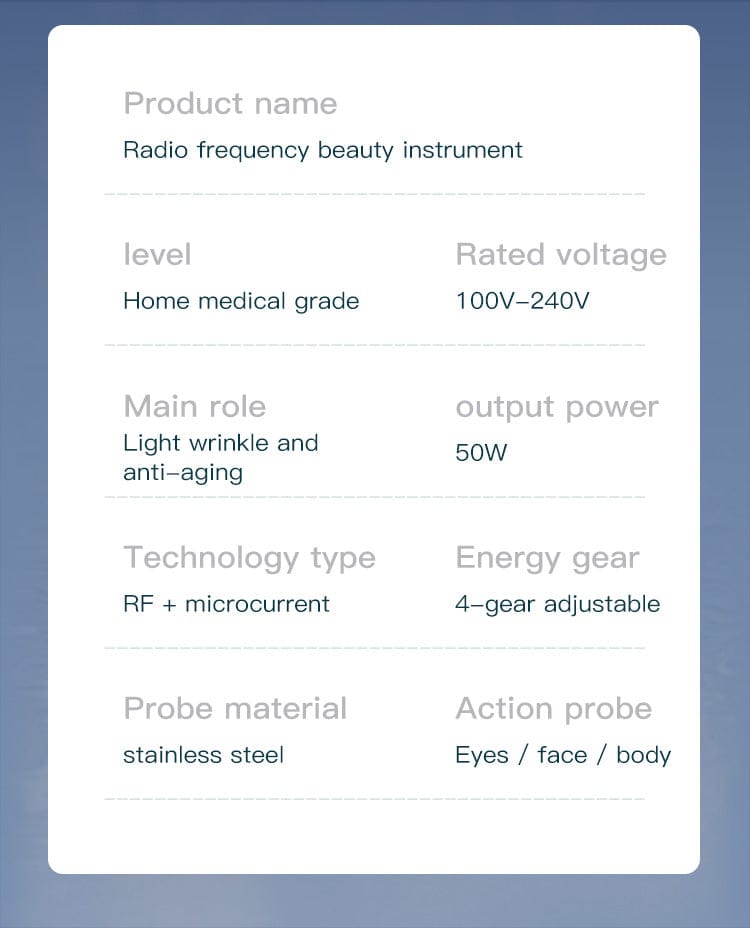Viewport: 750px width, 928px height.
Task: Select the "stainless steel" text
Action: click(x=203, y=755)
